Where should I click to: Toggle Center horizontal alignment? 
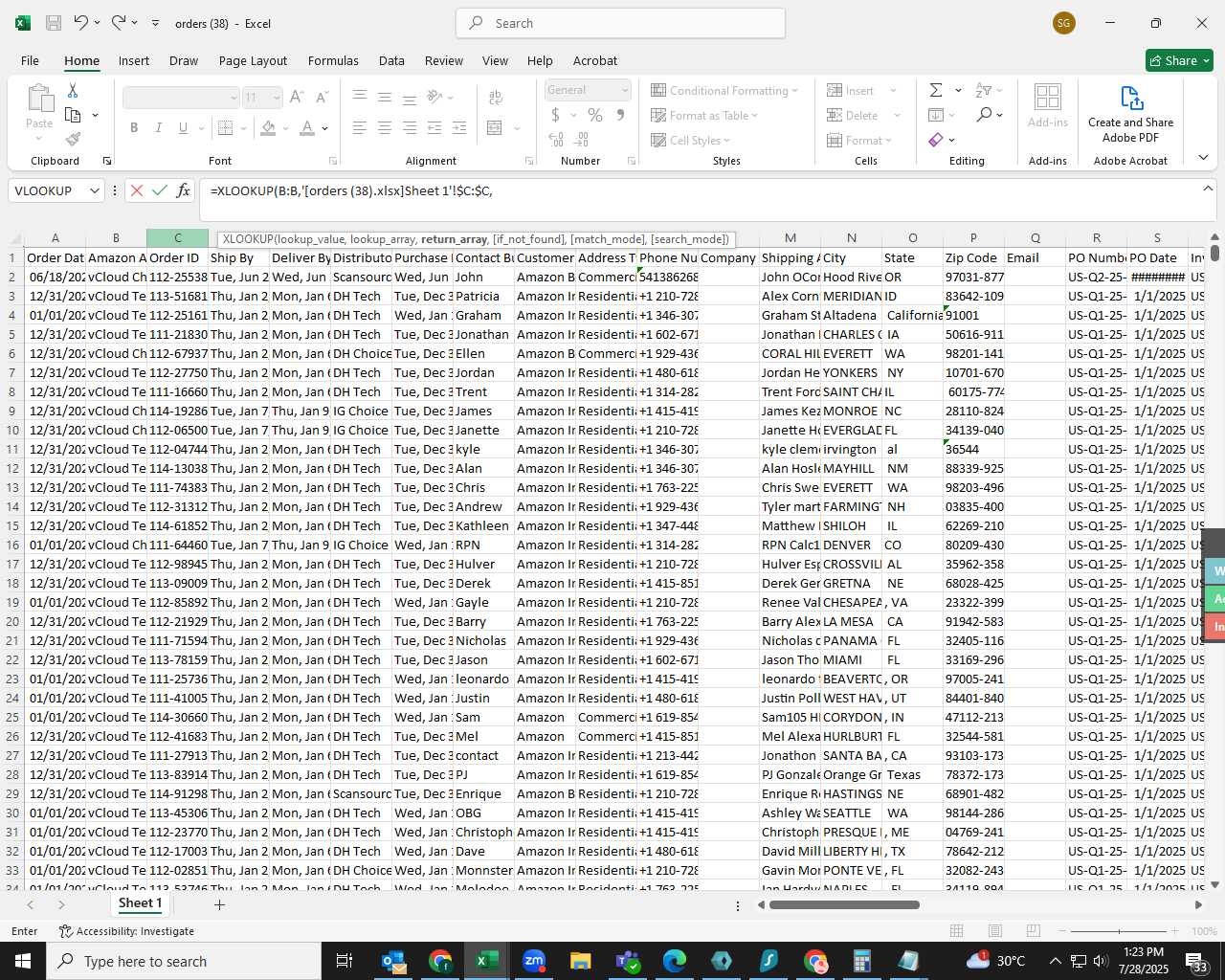point(385,127)
